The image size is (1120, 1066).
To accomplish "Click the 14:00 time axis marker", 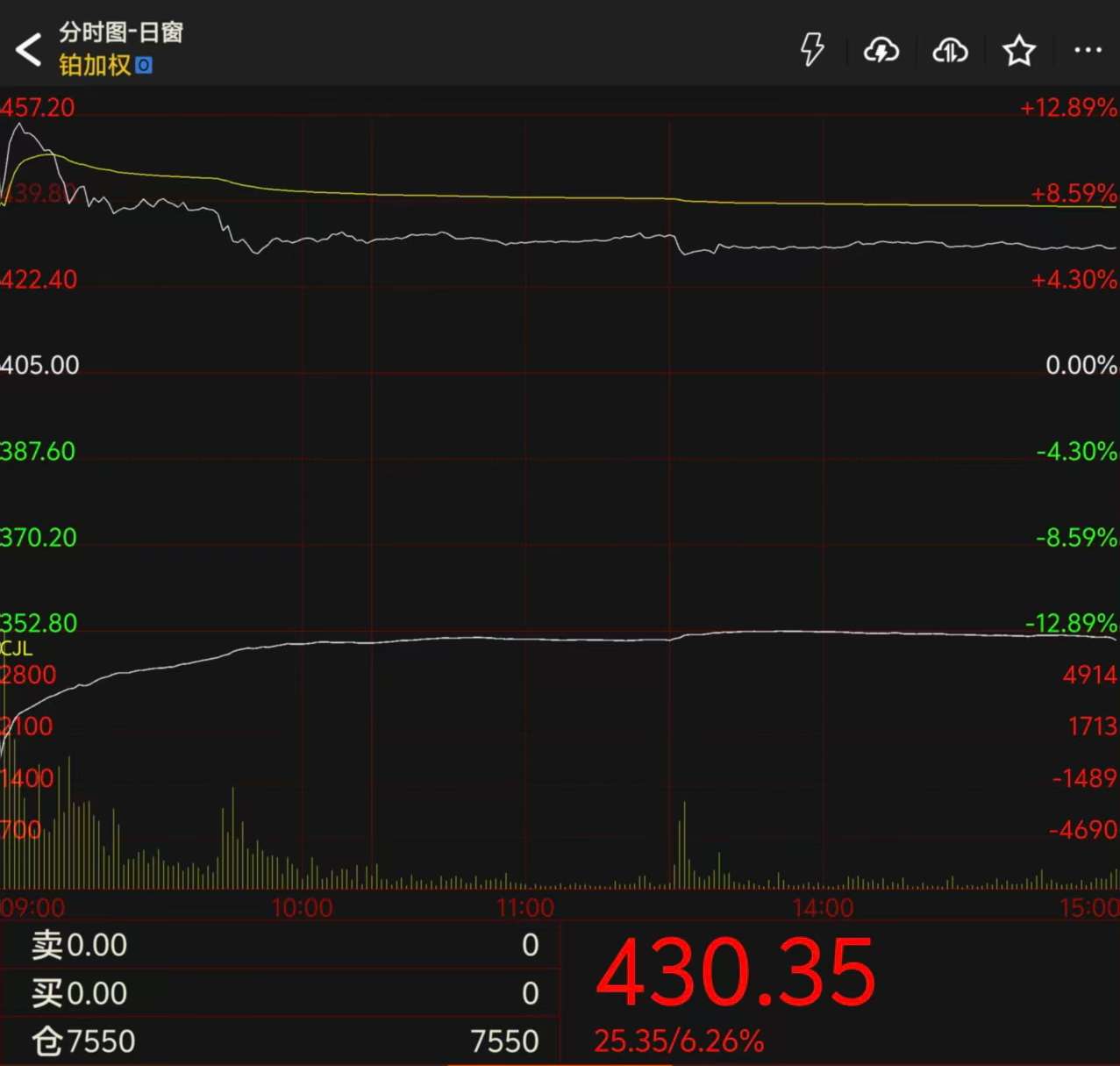I will [x=822, y=907].
